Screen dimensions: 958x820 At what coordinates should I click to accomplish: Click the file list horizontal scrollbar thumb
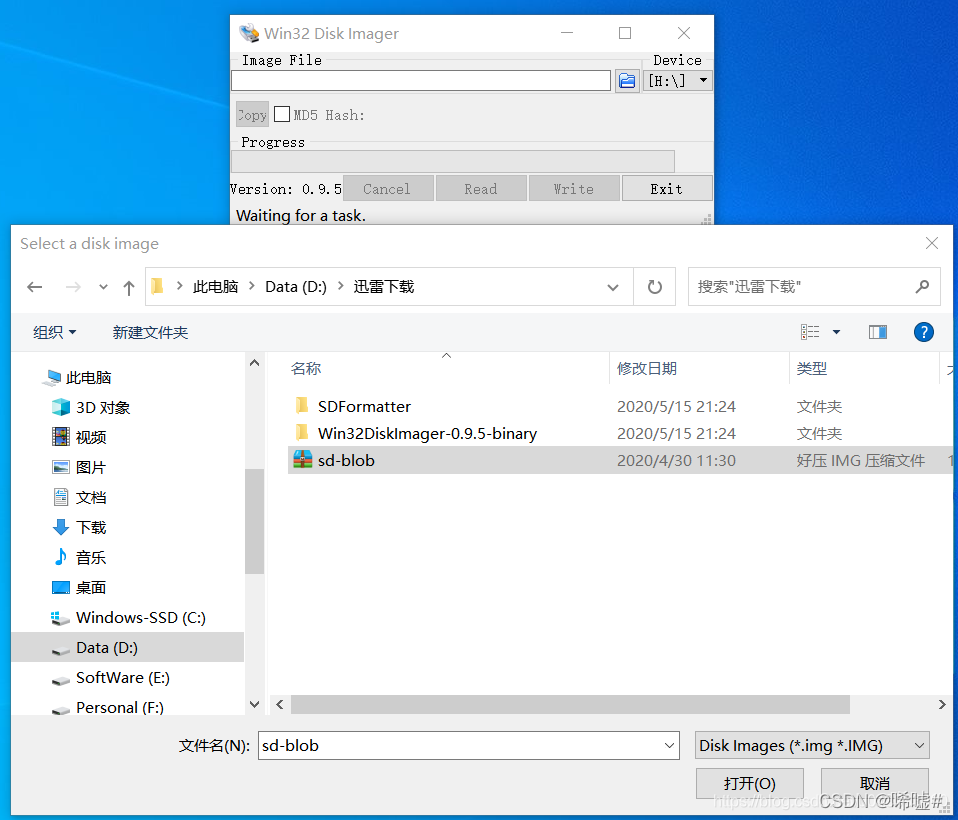(570, 705)
